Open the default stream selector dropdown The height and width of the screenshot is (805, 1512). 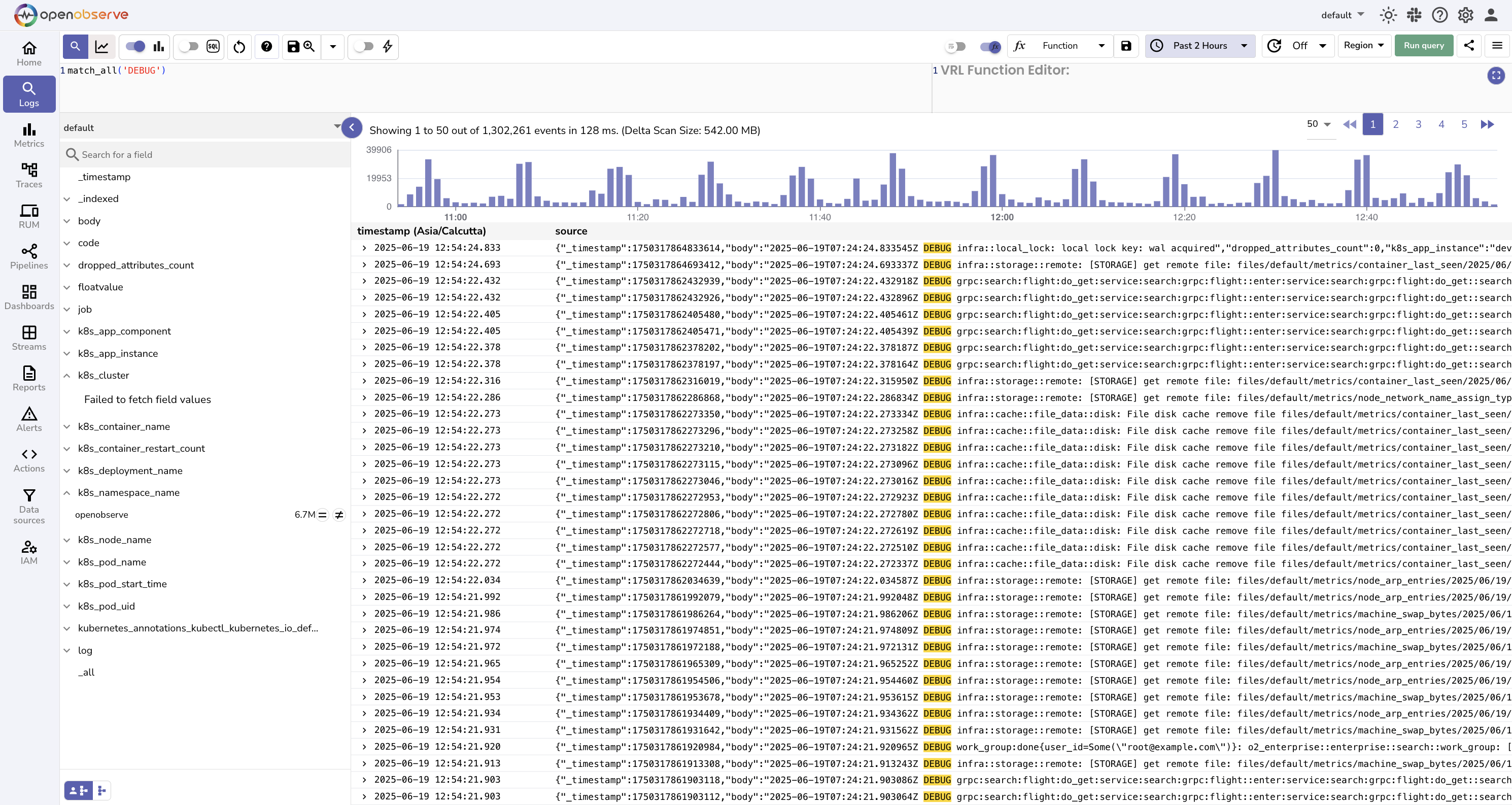(x=201, y=127)
